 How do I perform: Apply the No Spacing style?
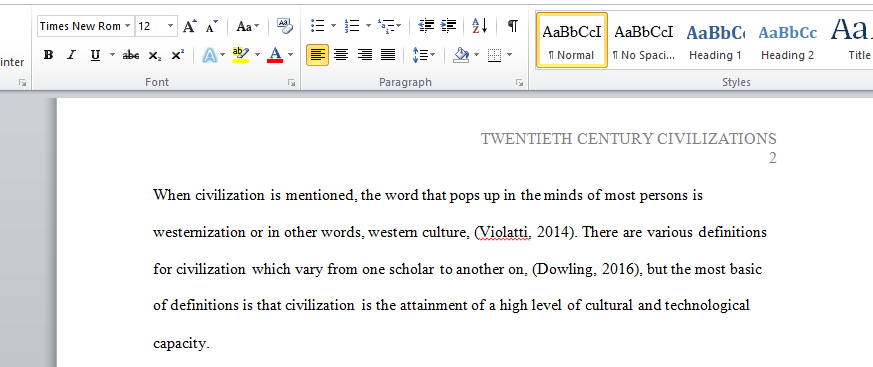pyautogui.click(x=644, y=40)
